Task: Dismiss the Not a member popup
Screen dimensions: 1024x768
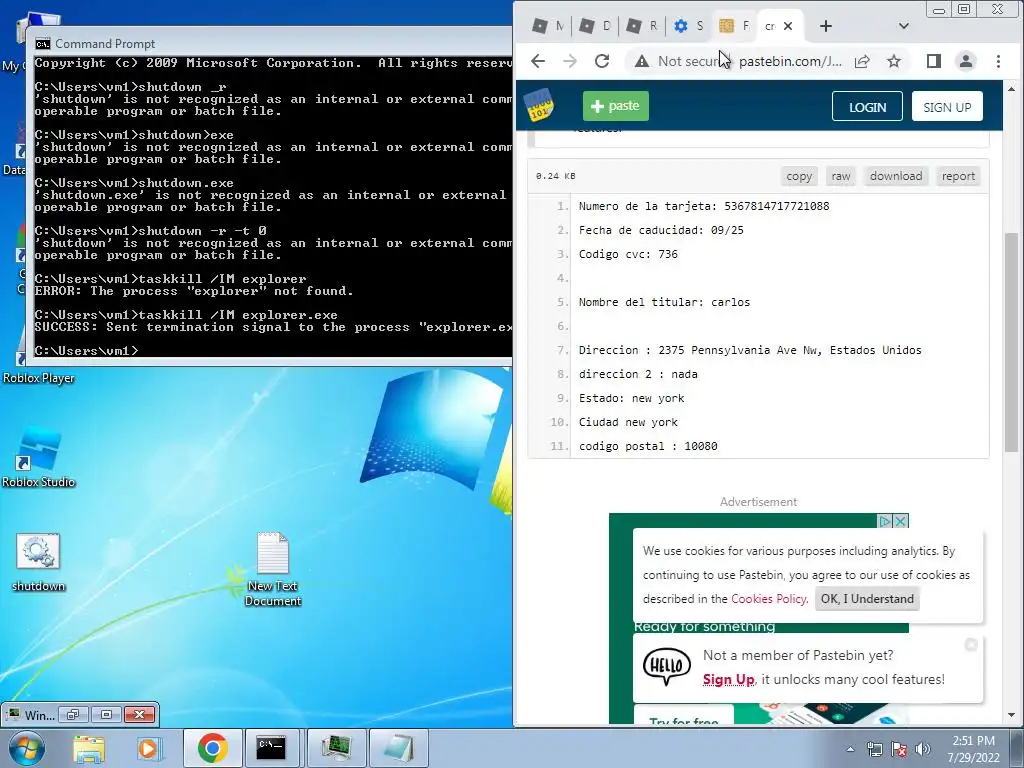Action: [x=971, y=645]
